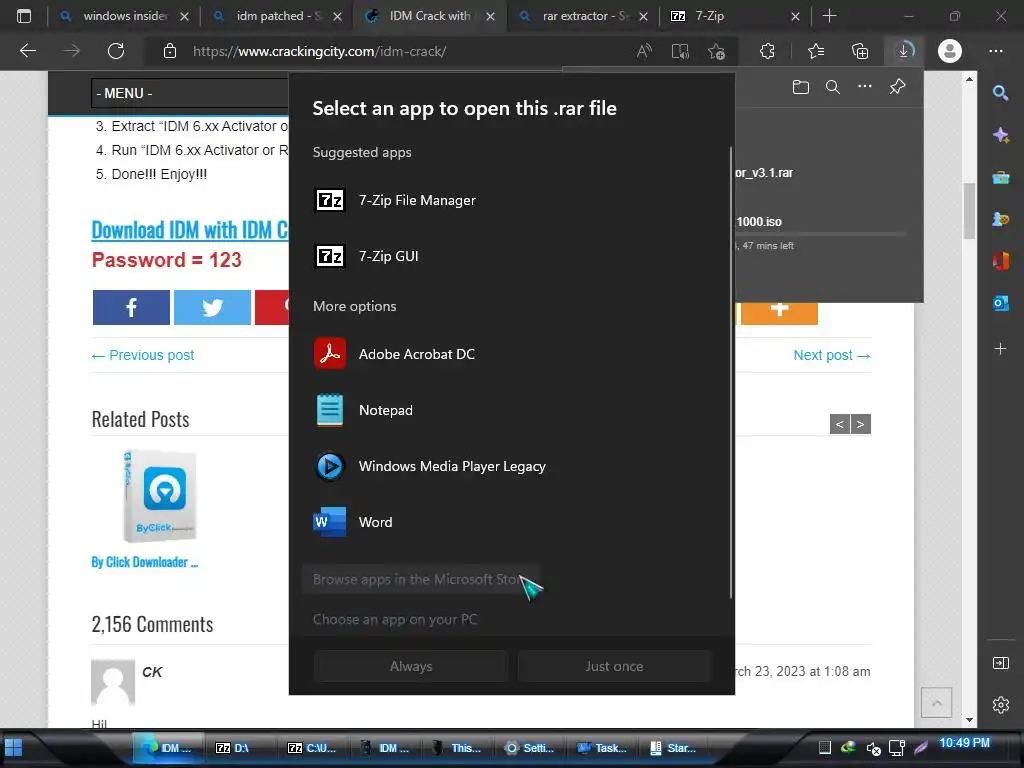
Task: Click the CK commenter name
Action: [152, 672]
